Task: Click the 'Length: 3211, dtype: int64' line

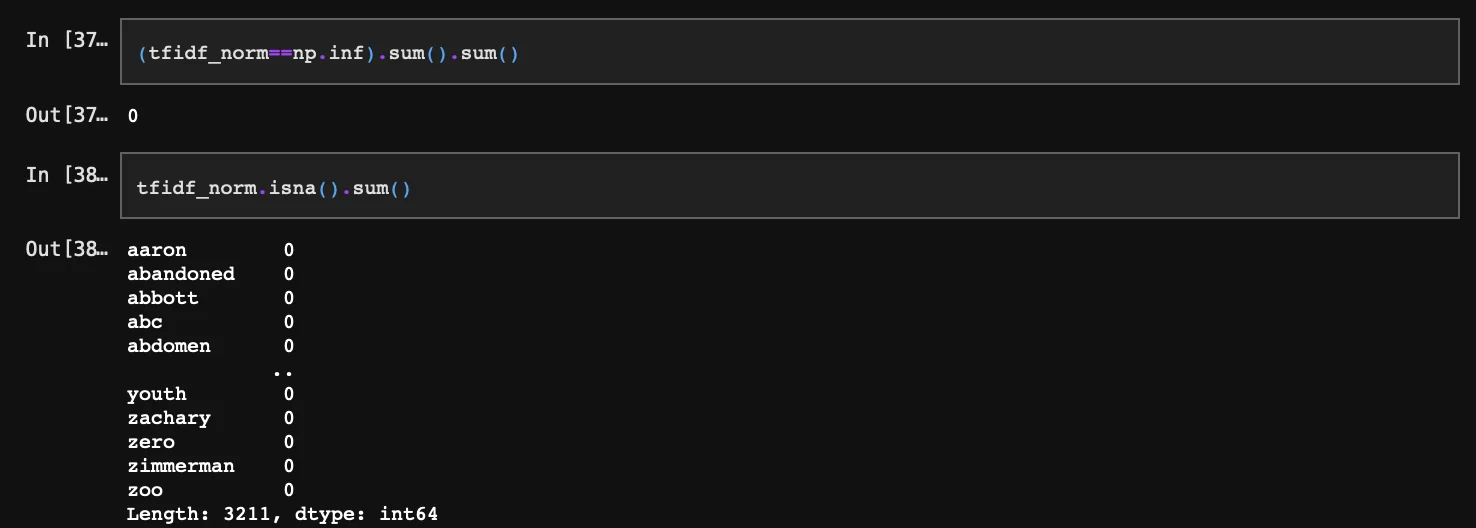Action: (x=282, y=514)
